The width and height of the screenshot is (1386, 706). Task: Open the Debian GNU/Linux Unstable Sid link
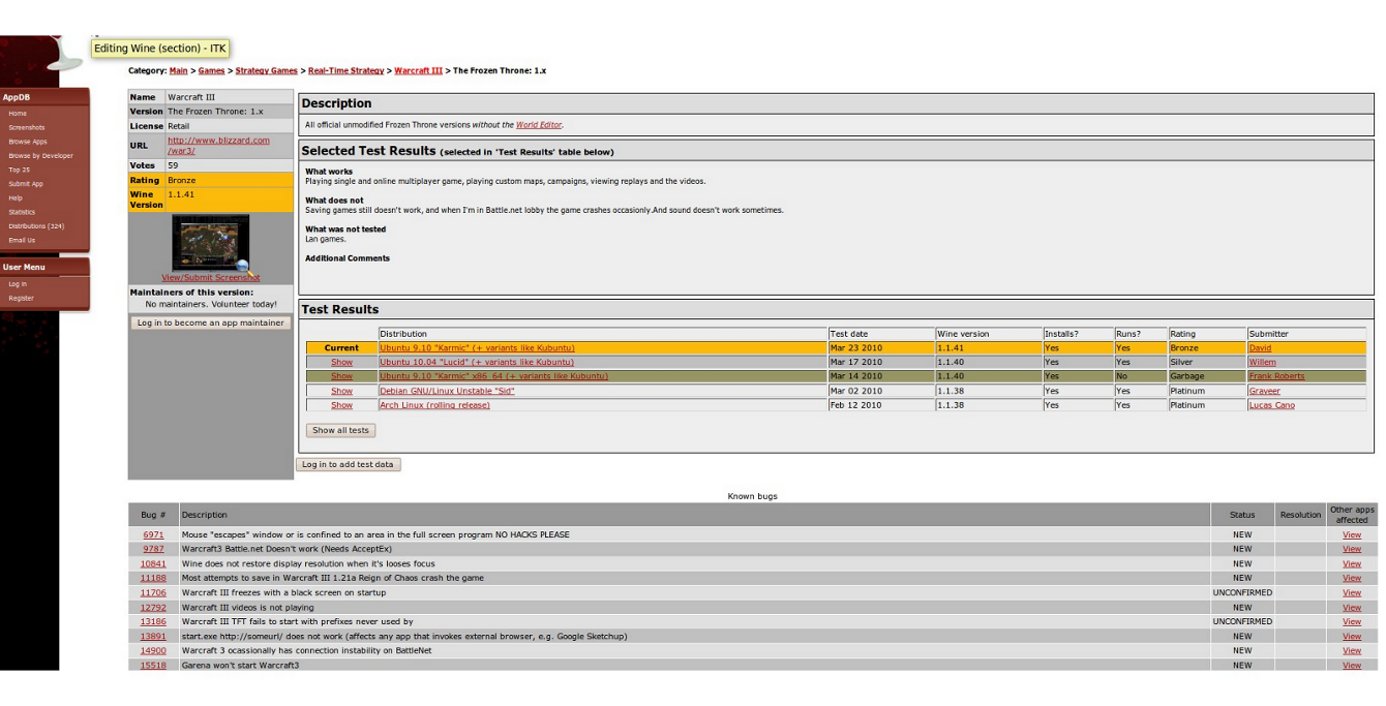click(447, 391)
